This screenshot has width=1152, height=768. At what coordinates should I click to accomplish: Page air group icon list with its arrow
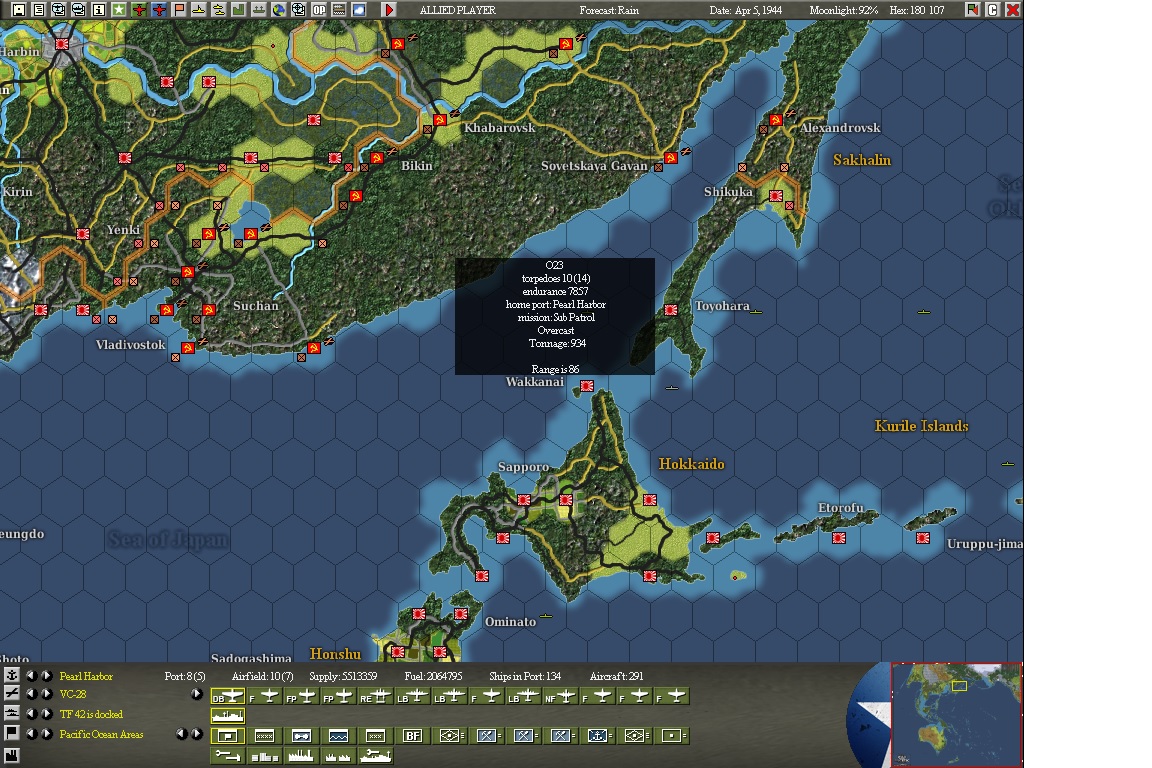tap(197, 694)
